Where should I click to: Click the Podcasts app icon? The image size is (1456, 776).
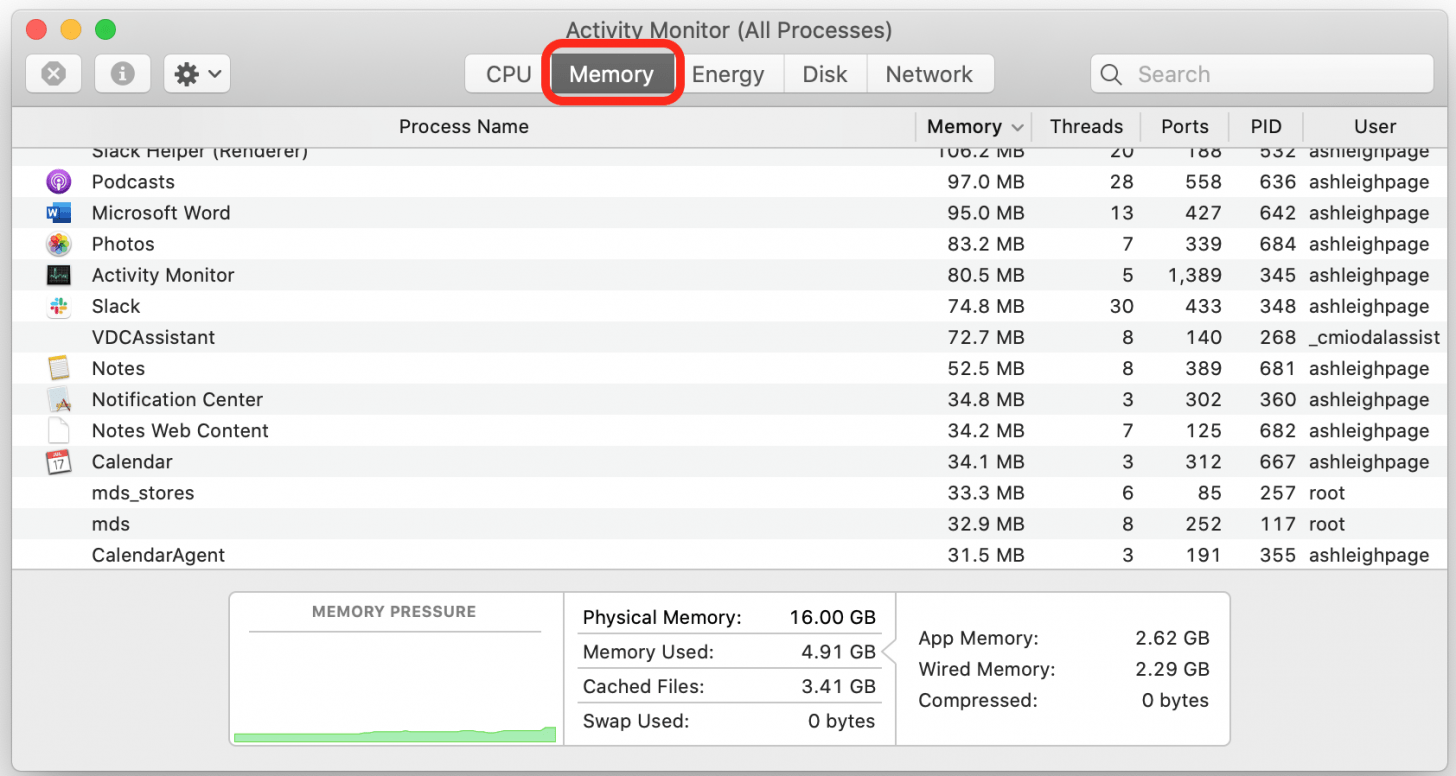coord(58,182)
